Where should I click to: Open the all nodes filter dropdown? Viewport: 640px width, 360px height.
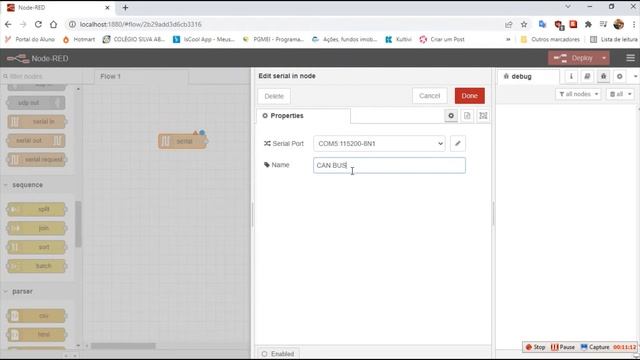pyautogui.click(x=578, y=94)
